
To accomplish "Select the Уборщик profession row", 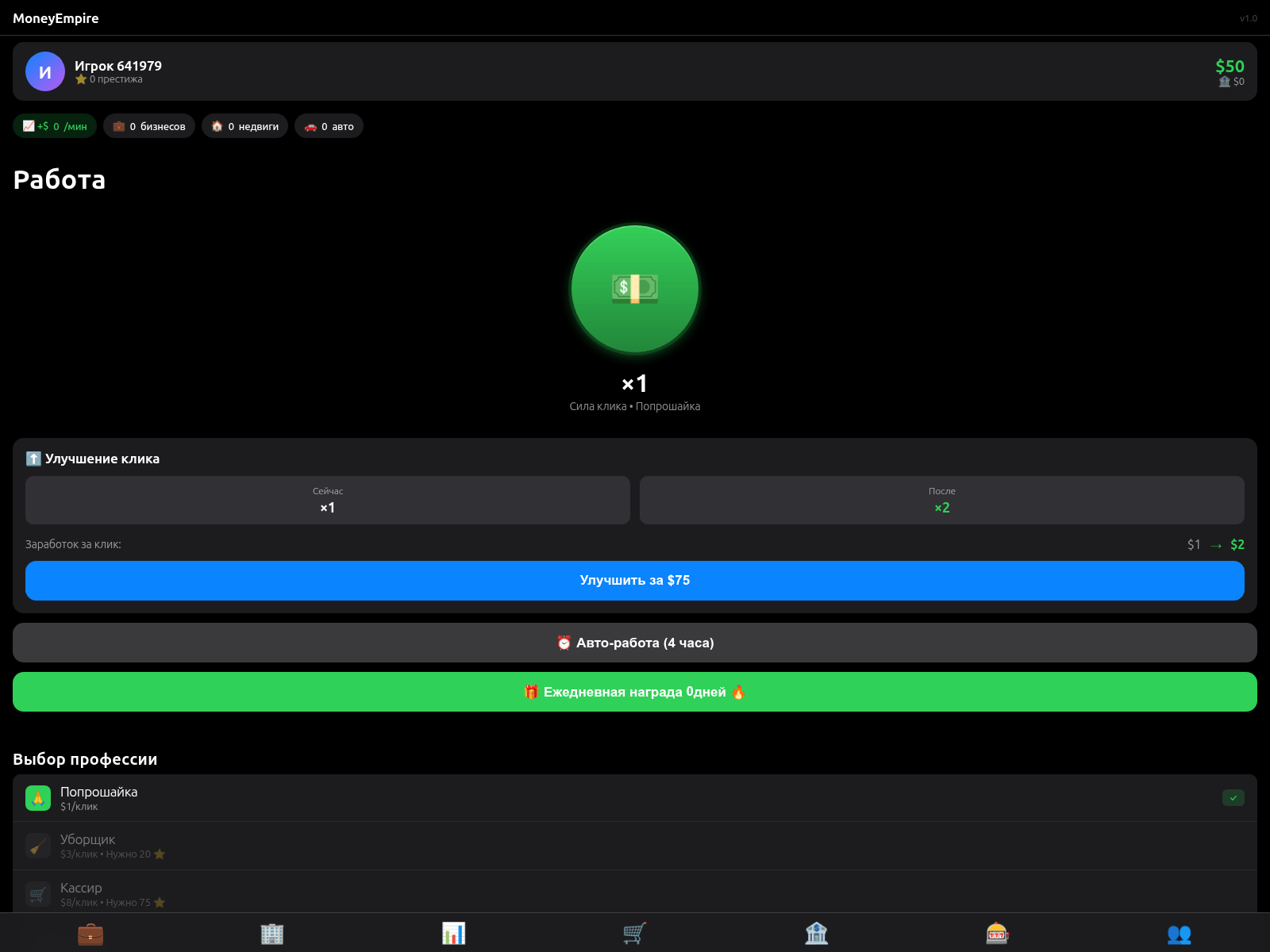I will 635,846.
